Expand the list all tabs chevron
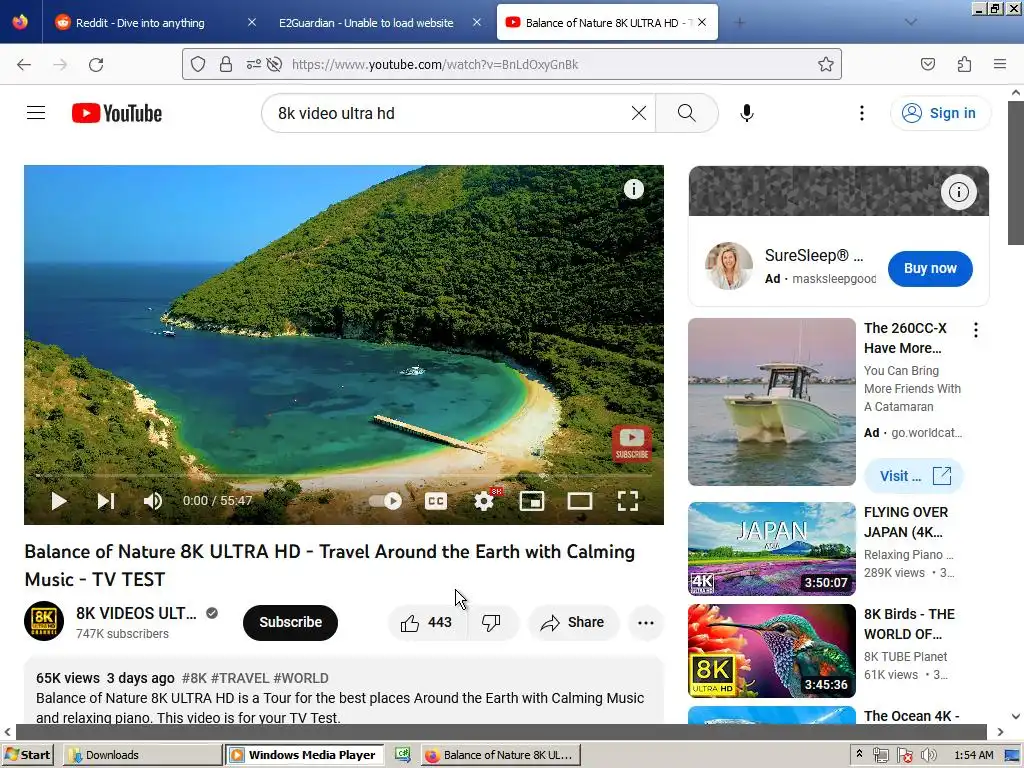1024x768 pixels. coord(911,23)
